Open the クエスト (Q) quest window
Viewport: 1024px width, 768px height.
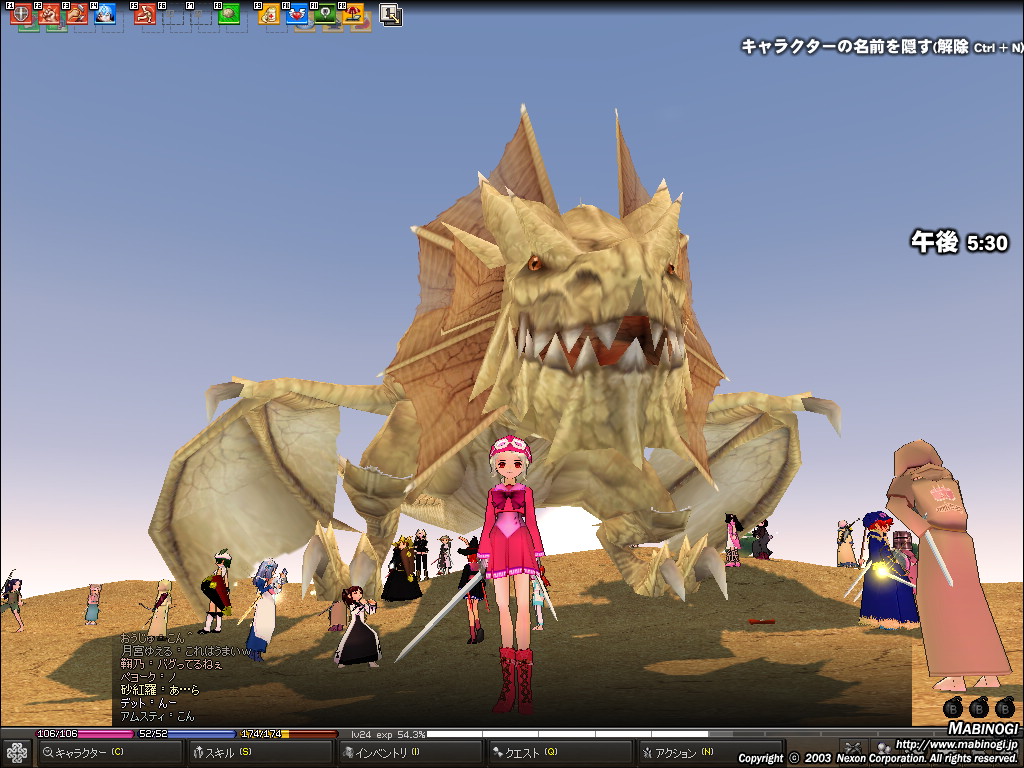pos(560,752)
